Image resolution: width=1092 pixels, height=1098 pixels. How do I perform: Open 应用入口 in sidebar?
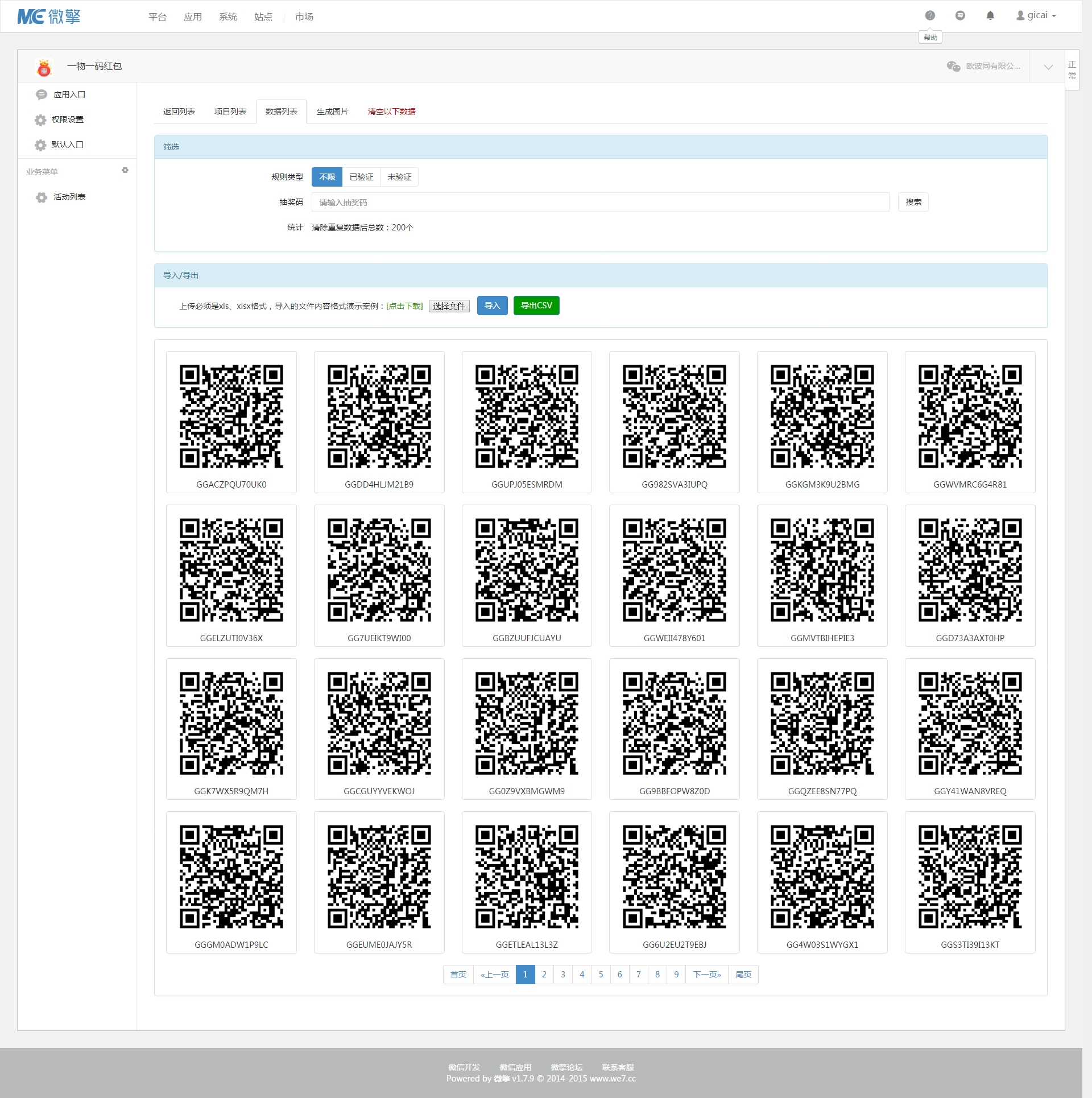69,95
